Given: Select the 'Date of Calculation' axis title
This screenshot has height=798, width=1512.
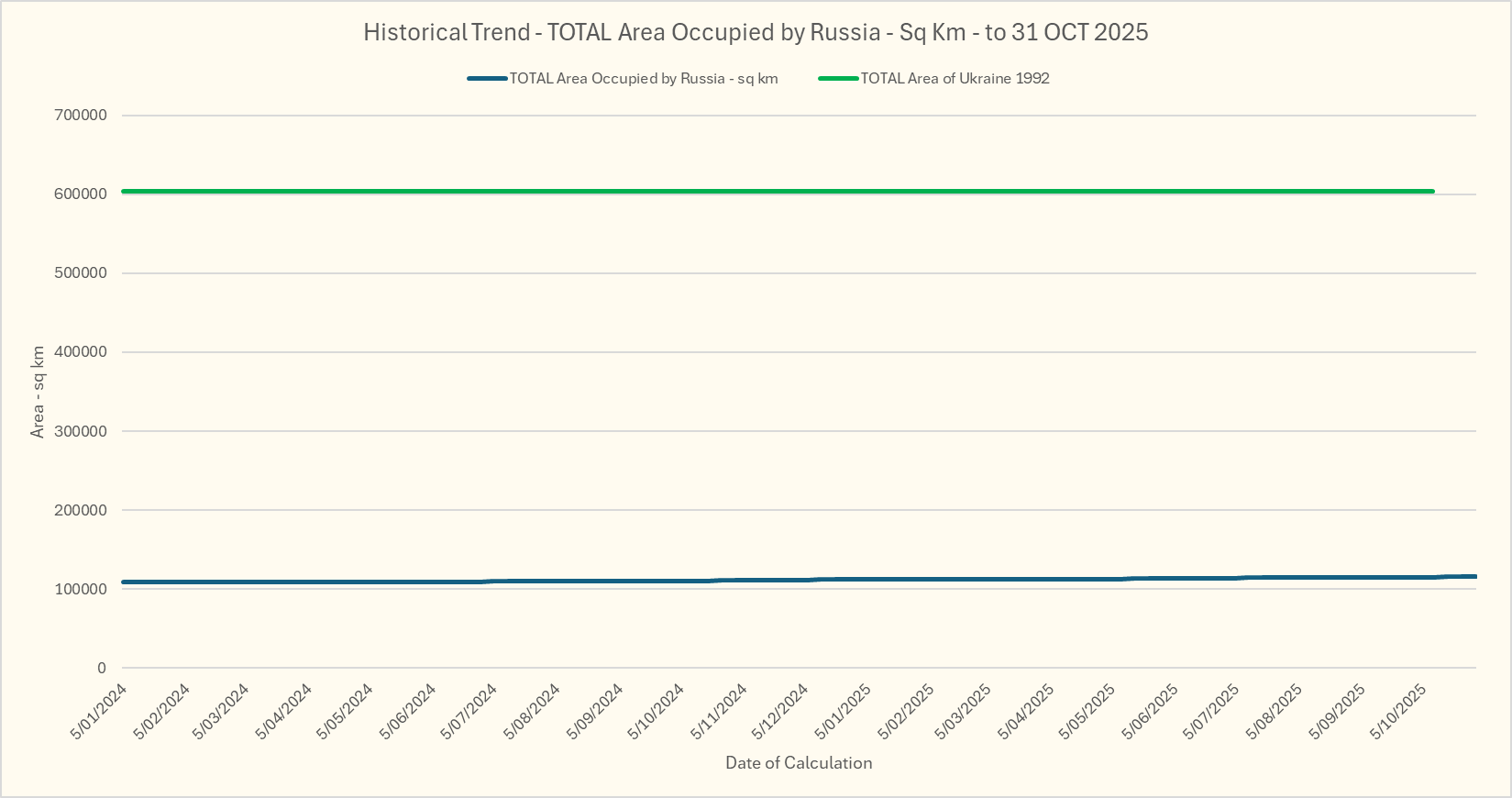Looking at the screenshot, I should point(799,763).
